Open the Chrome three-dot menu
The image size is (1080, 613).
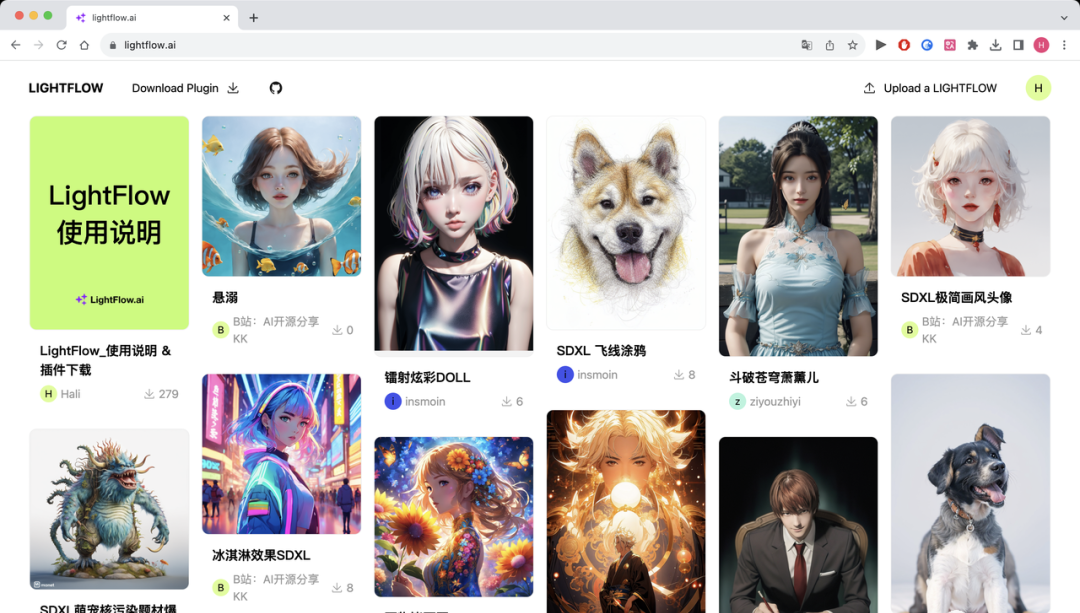[1064, 45]
